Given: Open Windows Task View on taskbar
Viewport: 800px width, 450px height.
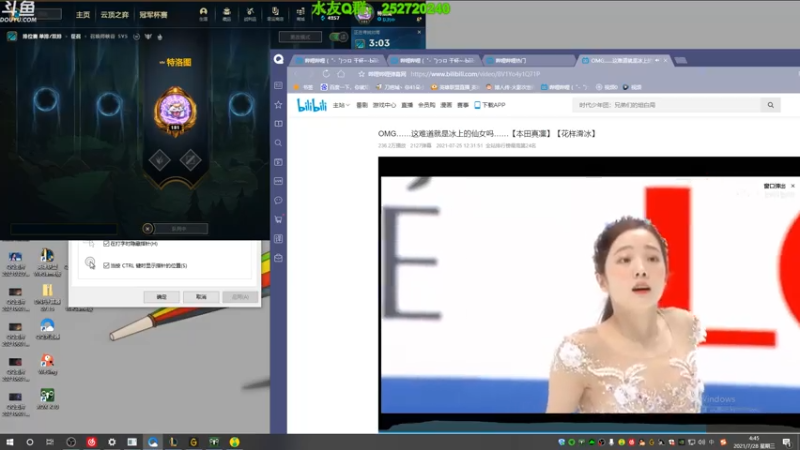Looking at the screenshot, I should pos(49,442).
